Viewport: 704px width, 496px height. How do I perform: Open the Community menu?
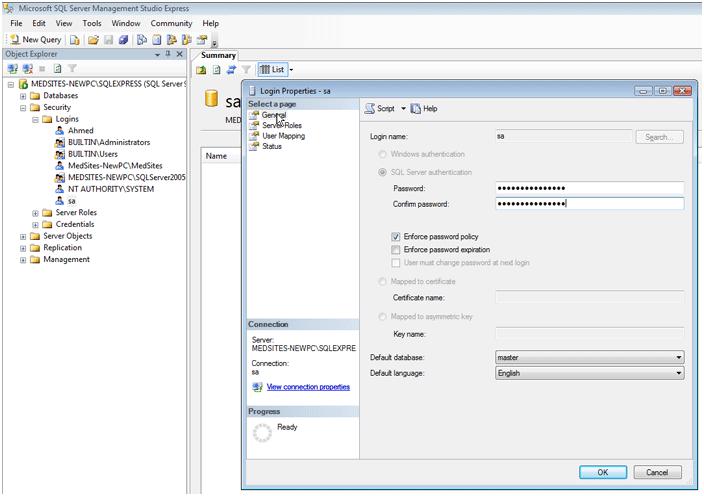171,23
